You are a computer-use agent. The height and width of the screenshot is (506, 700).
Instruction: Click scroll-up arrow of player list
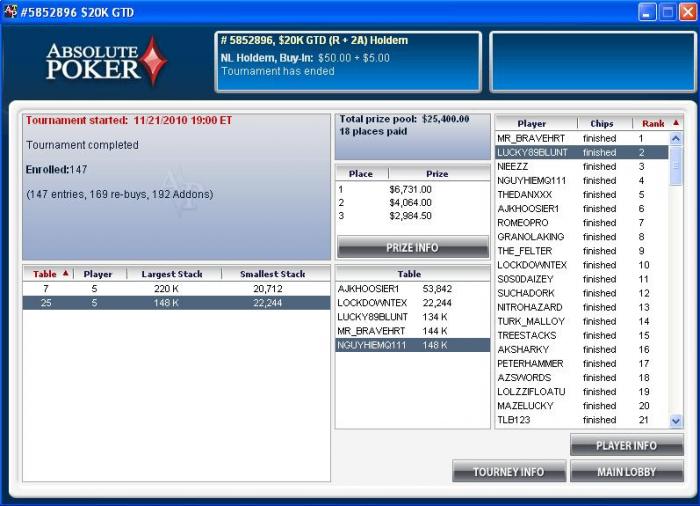coord(676,138)
